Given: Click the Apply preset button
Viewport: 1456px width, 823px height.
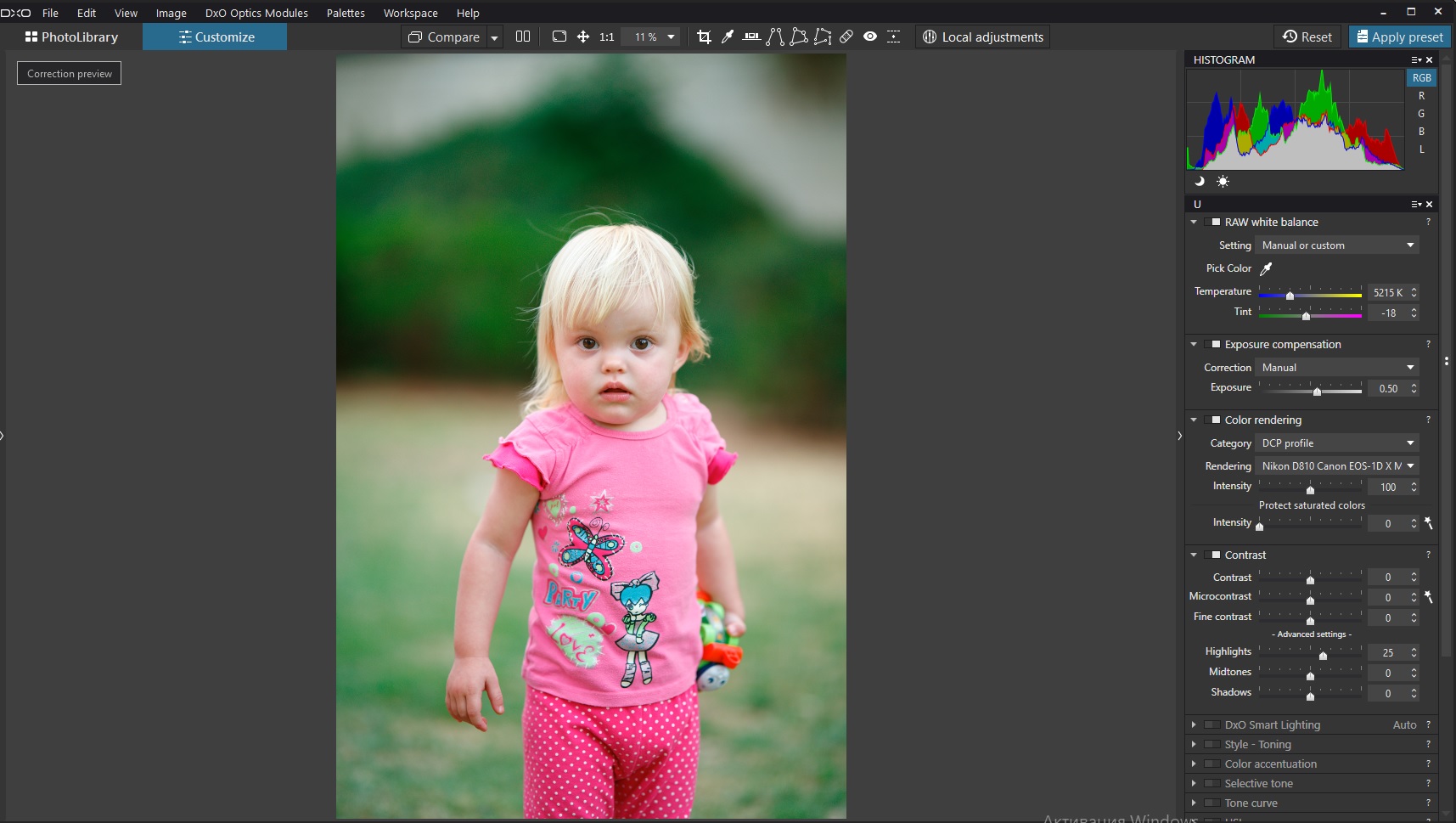Looking at the screenshot, I should (1400, 37).
